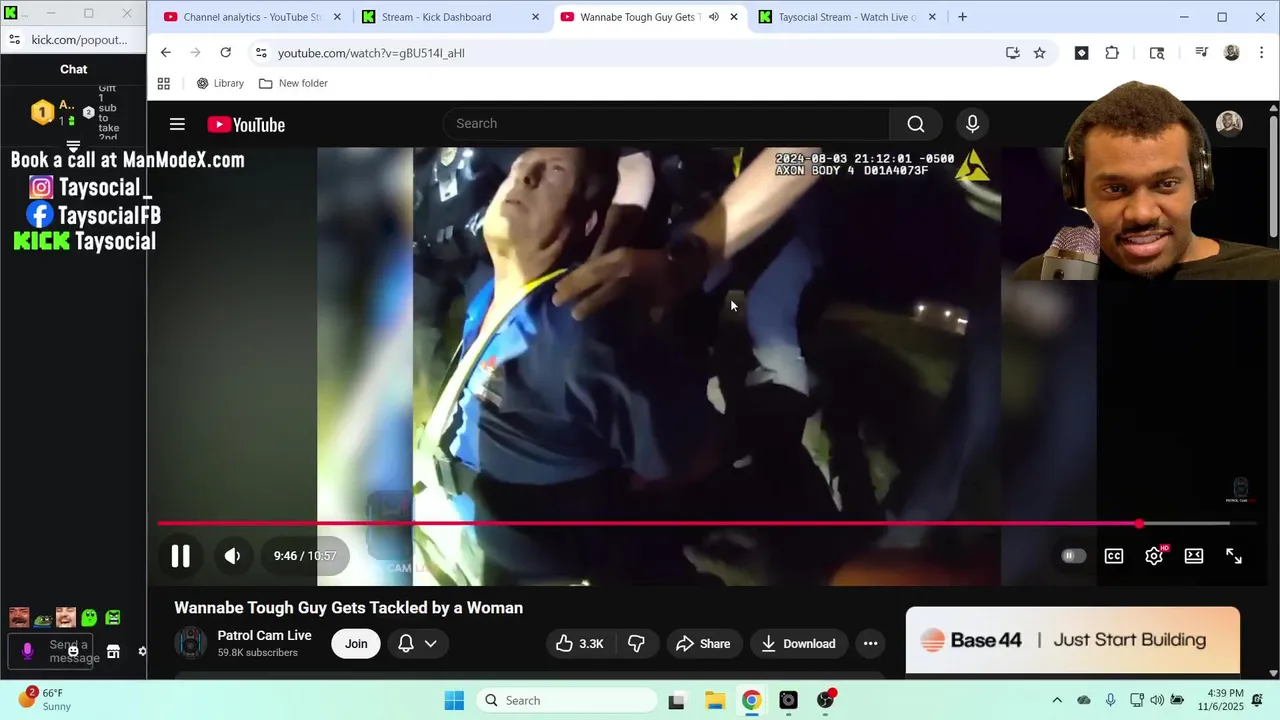Open the Patrol Cam Live channel name
Screen dimensions: 1280x720
pyautogui.click(x=264, y=635)
